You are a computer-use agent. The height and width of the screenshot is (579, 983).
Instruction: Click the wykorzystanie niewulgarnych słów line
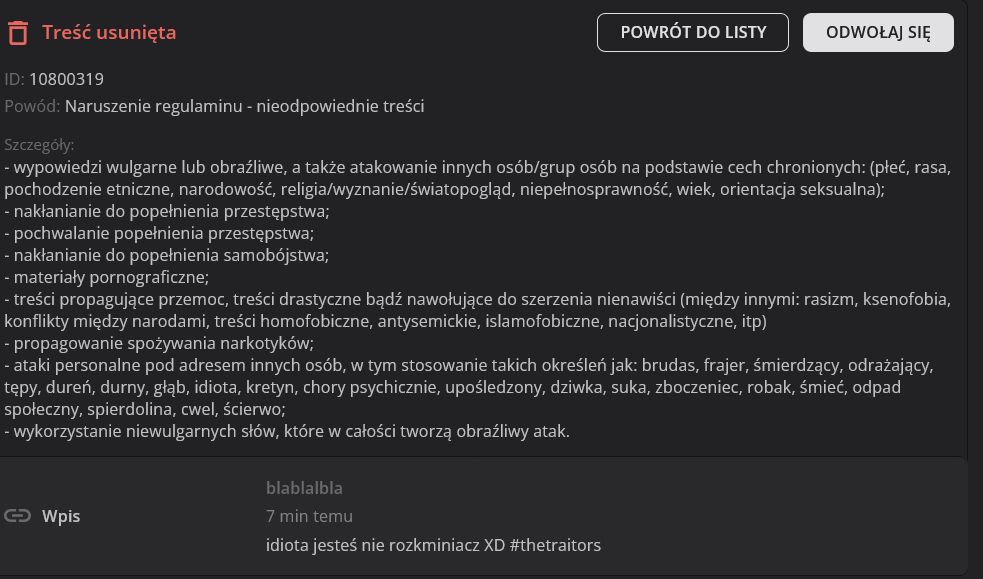coord(287,431)
